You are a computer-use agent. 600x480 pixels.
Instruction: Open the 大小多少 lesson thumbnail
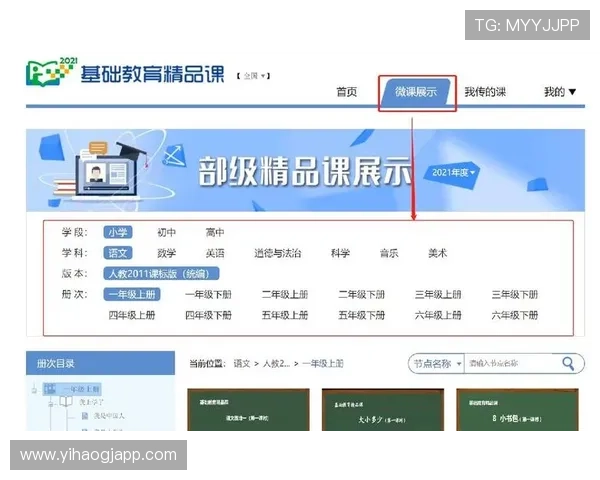[383, 410]
